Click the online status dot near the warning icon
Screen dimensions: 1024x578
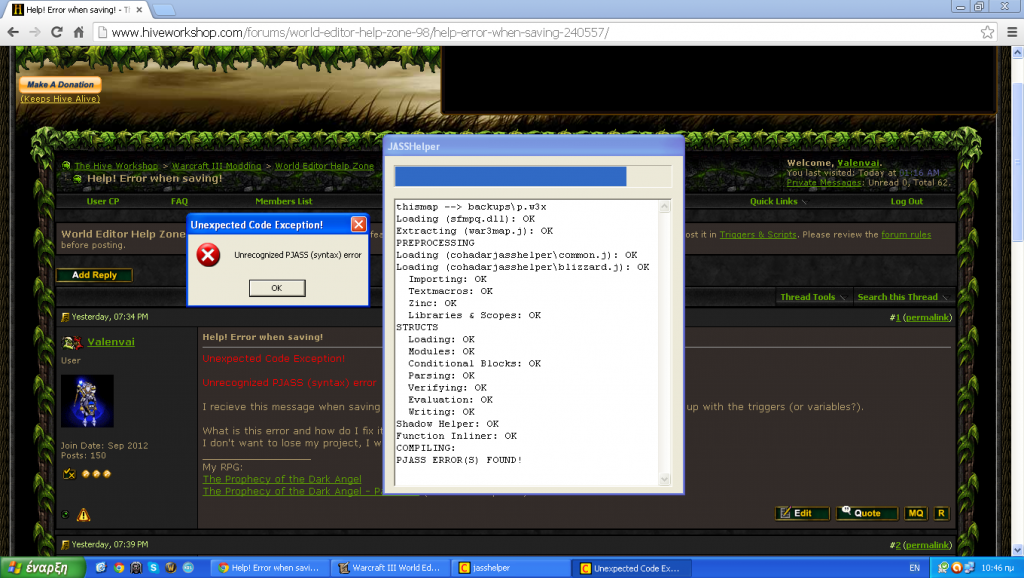pos(65,515)
